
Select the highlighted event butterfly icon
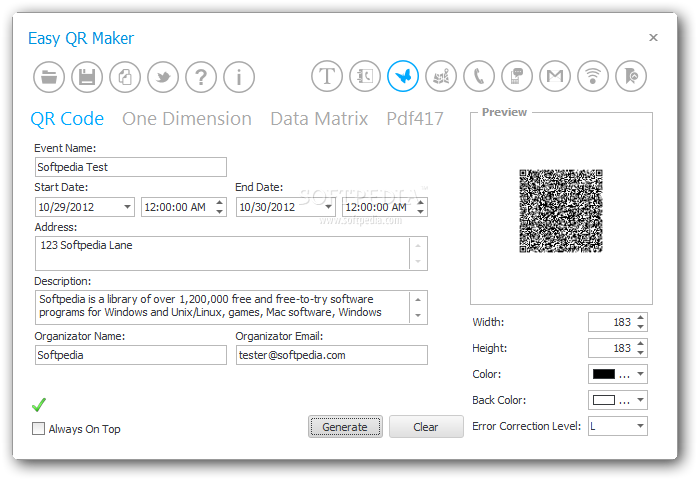pyautogui.click(x=403, y=76)
